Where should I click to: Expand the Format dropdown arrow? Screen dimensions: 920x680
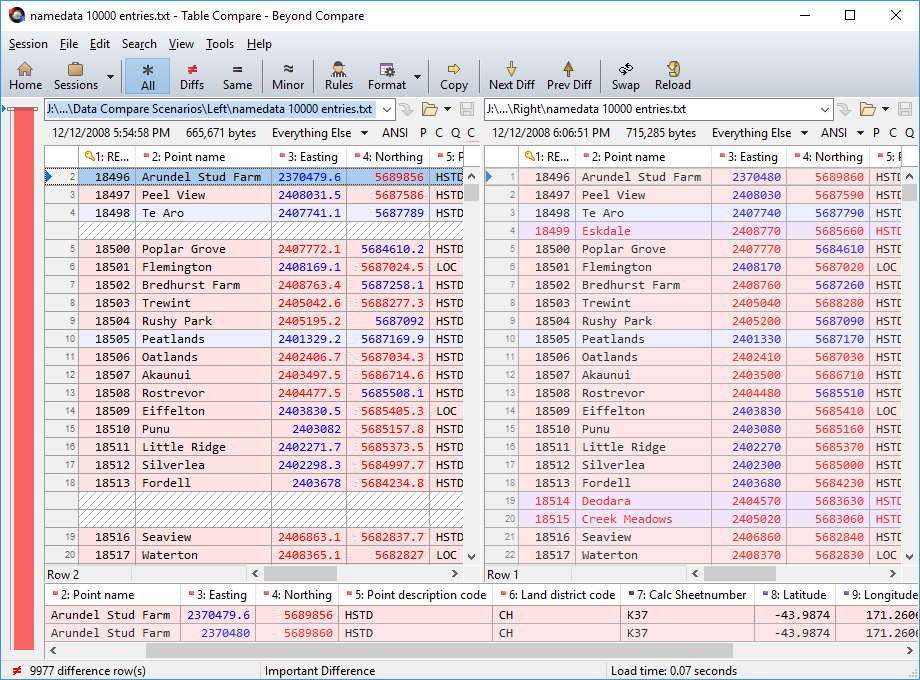(x=417, y=76)
